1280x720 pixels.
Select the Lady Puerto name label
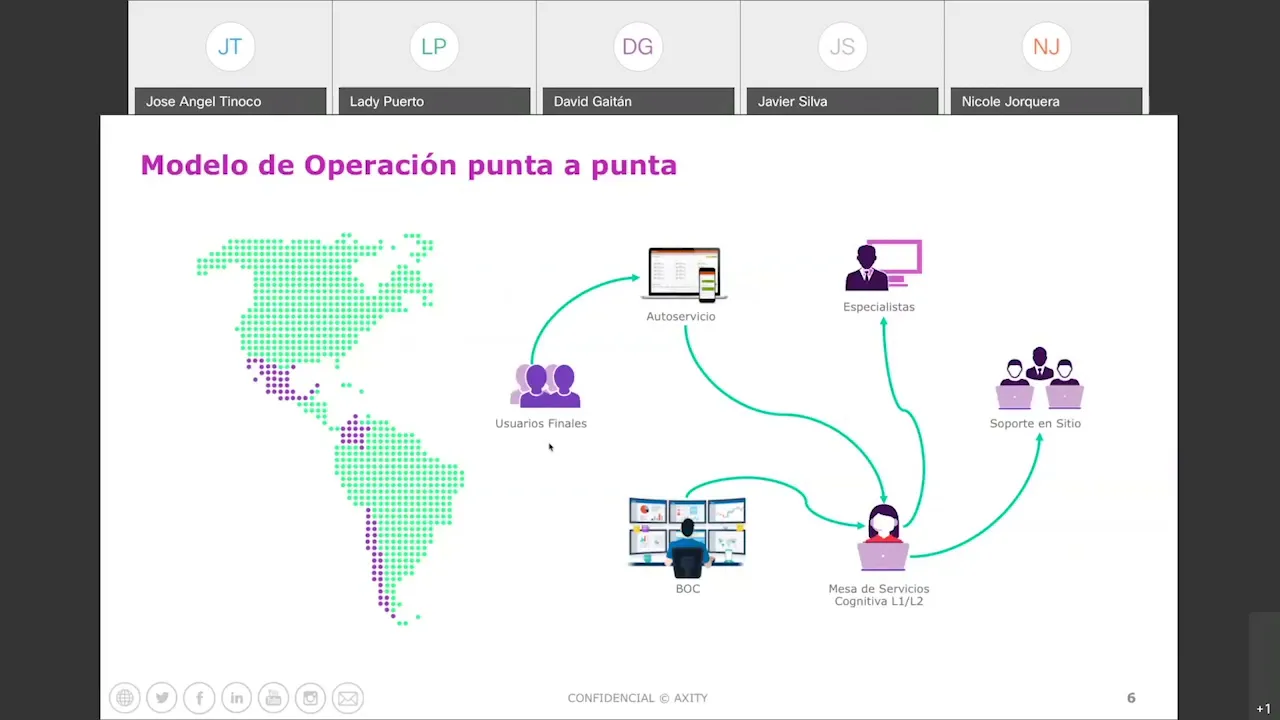[434, 101]
